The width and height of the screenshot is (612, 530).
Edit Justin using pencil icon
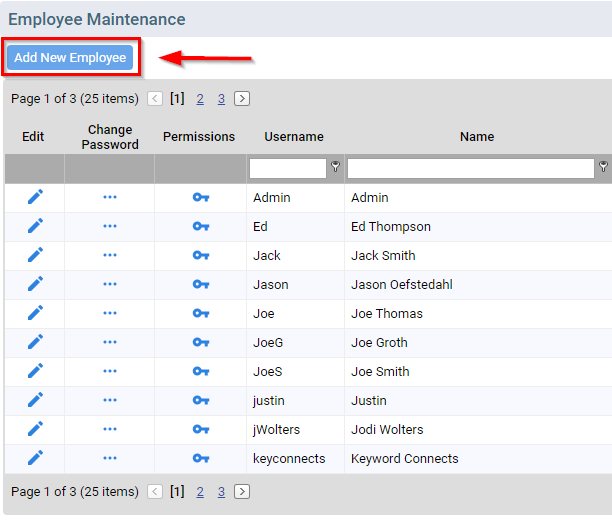pos(35,400)
